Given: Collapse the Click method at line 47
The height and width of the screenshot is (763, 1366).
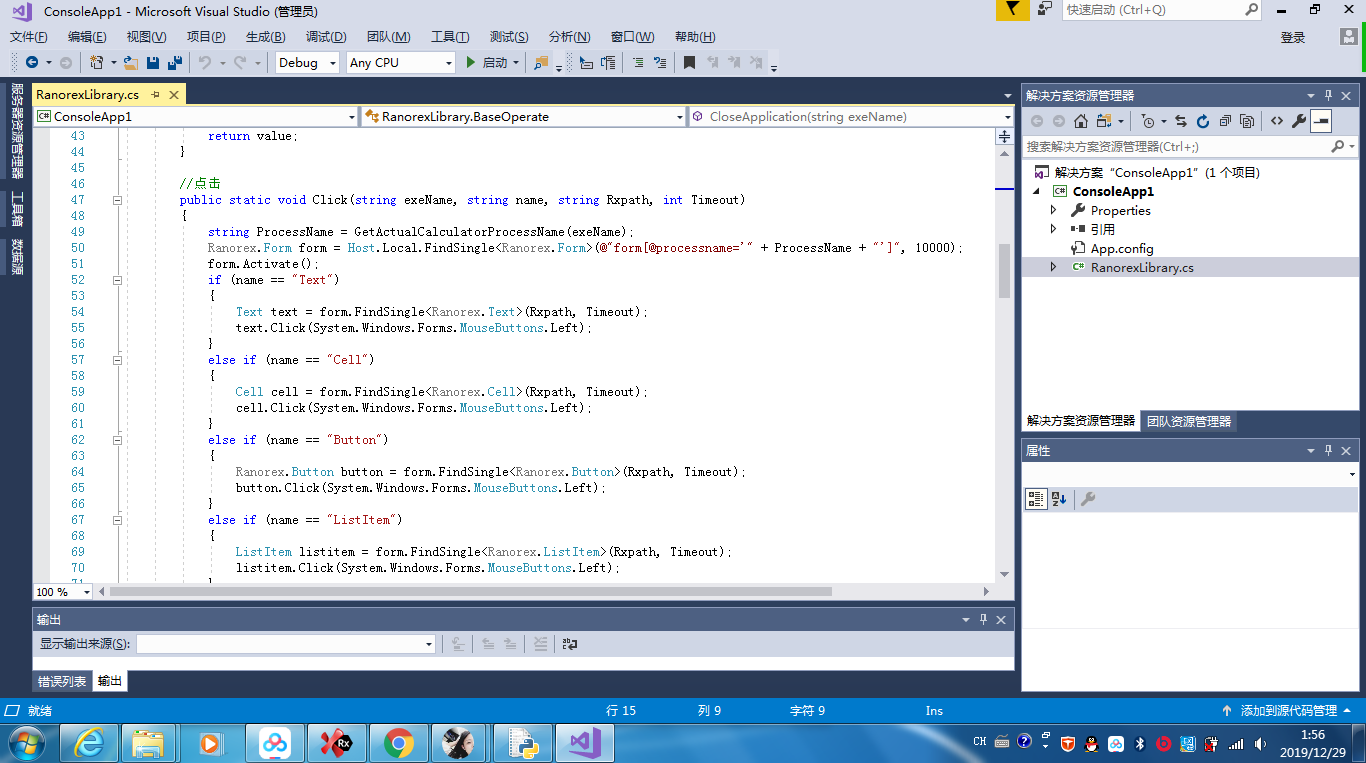Looking at the screenshot, I should point(117,200).
